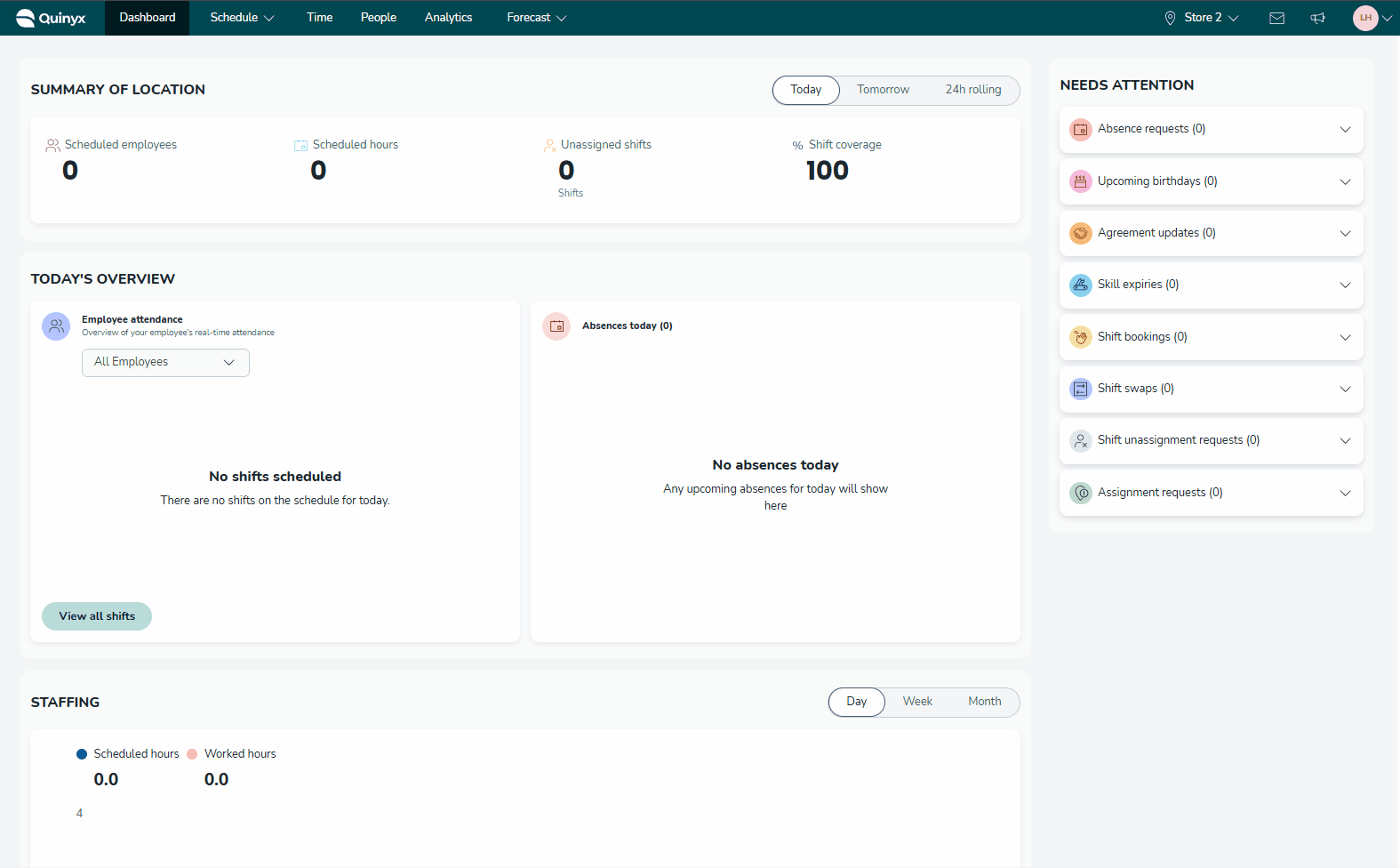Image resolution: width=1400 pixels, height=868 pixels.
Task: Click the Assignment requests (0) label
Action: pyautogui.click(x=1160, y=493)
